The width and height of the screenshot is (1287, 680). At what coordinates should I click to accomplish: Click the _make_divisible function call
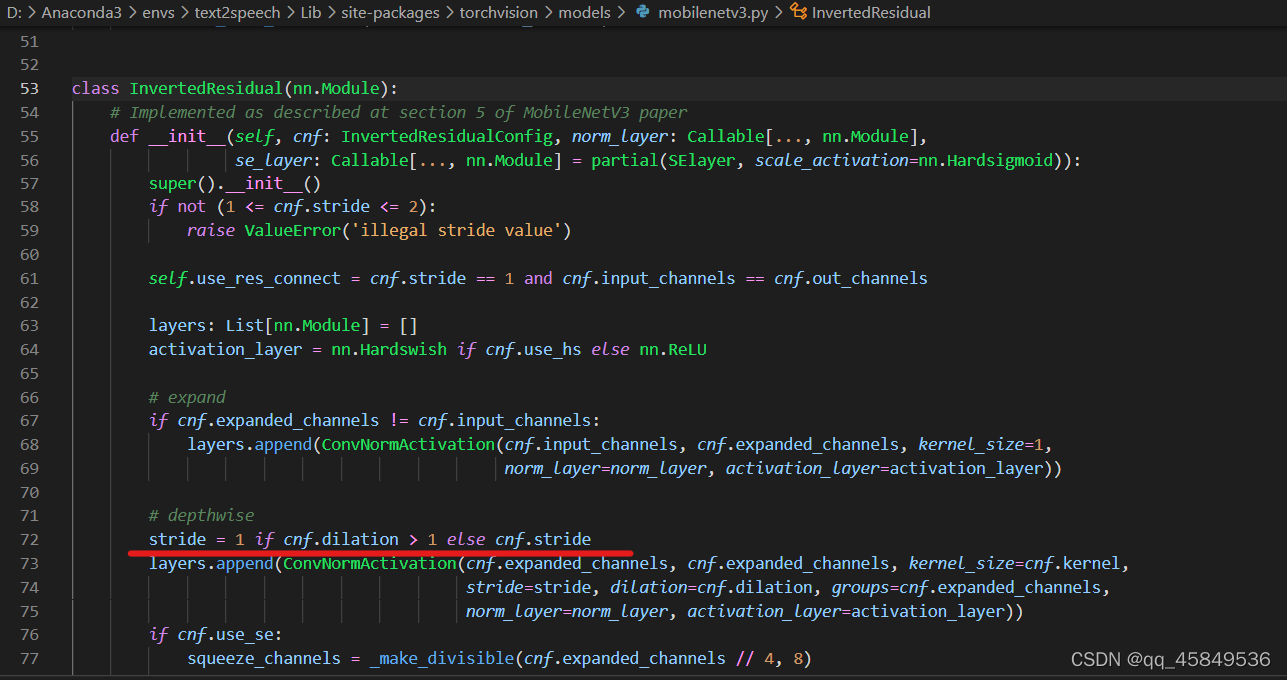click(x=437, y=658)
